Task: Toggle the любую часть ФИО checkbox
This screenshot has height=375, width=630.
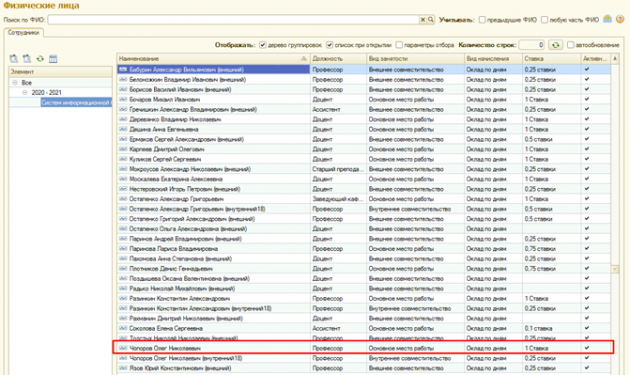Action: [x=544, y=20]
